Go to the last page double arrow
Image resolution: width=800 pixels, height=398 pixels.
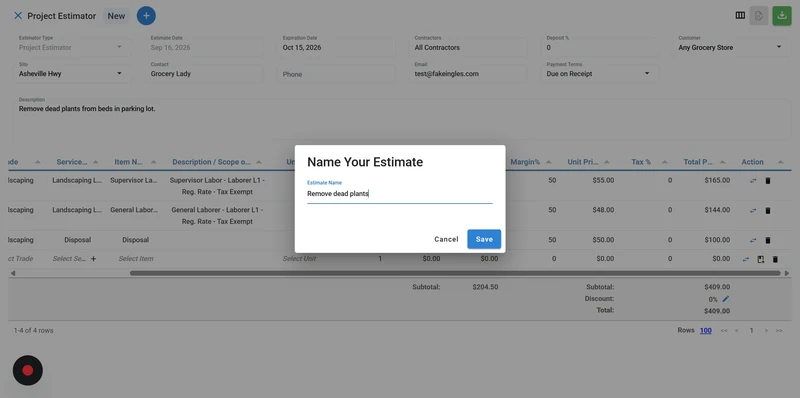(779, 331)
